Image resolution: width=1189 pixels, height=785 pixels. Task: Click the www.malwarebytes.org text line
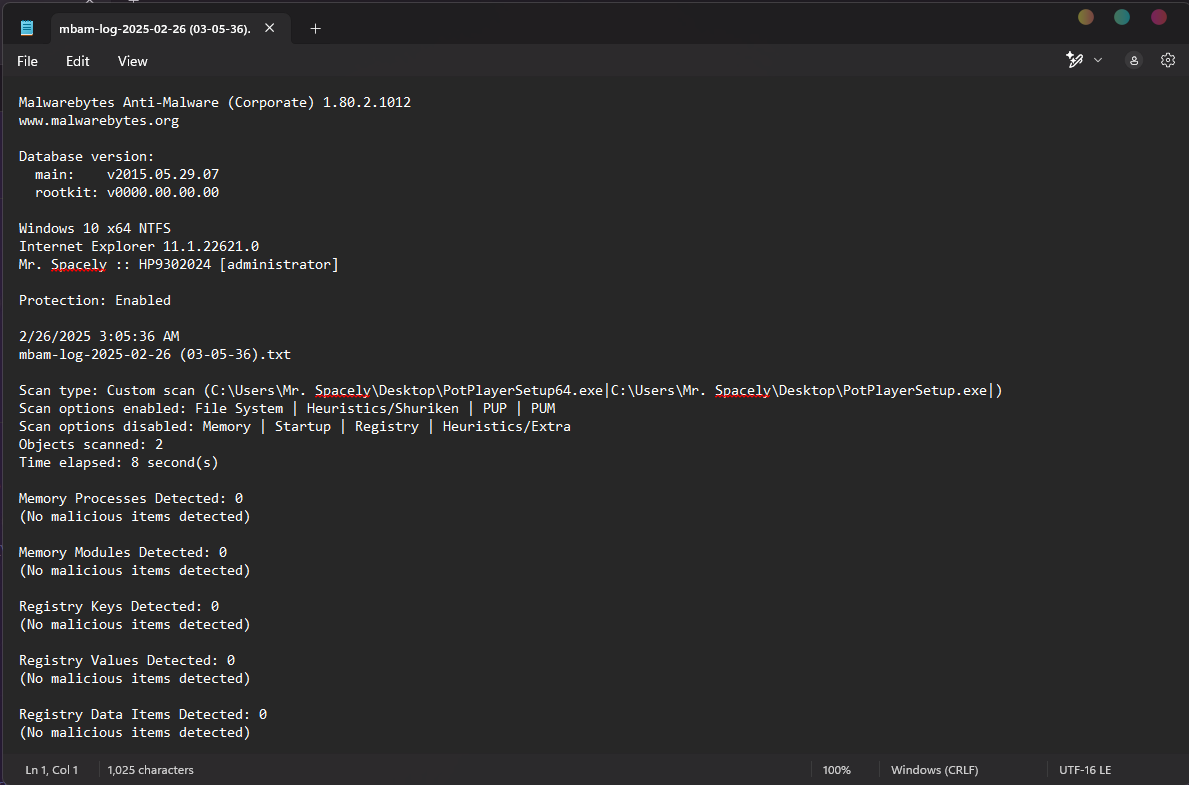(x=99, y=121)
